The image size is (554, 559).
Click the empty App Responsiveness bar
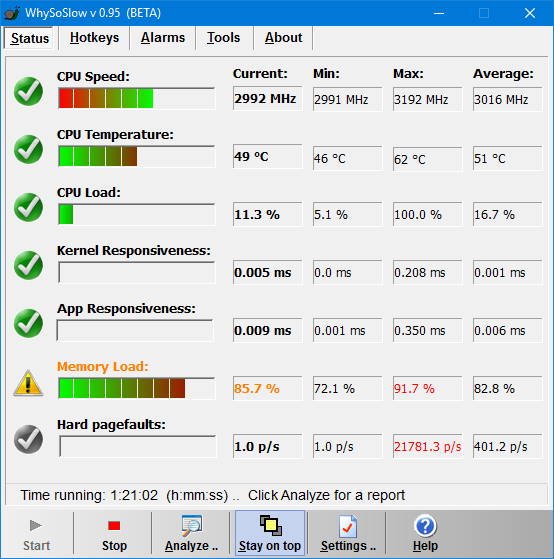click(x=135, y=330)
